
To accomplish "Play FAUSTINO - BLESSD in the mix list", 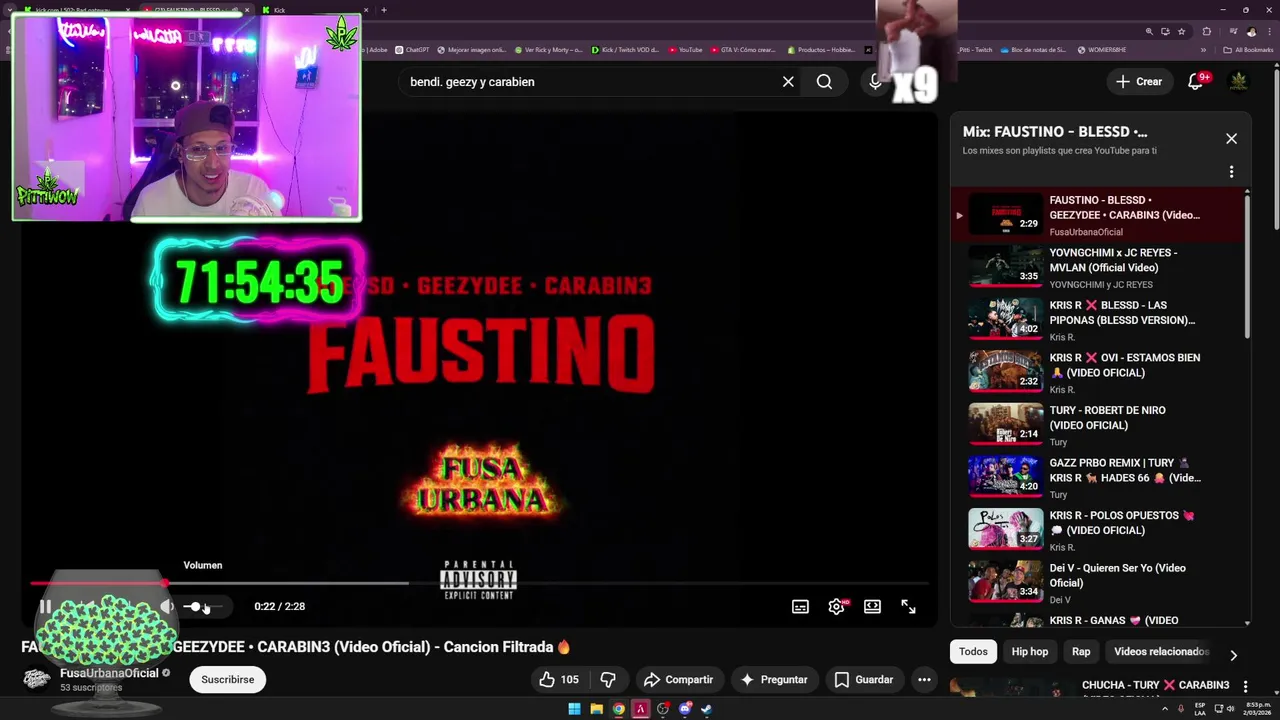I will [x=1097, y=215].
